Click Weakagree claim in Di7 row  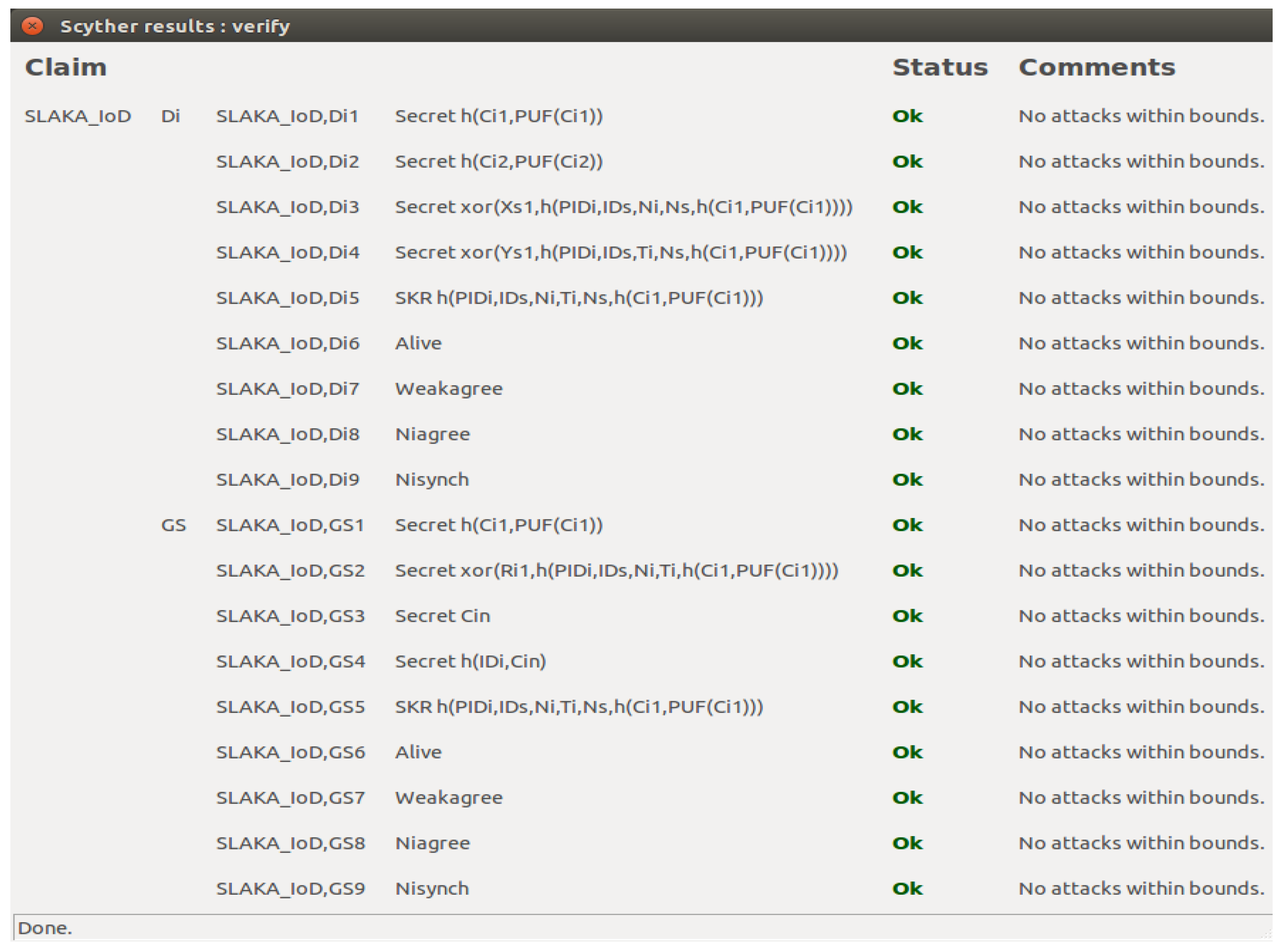click(448, 389)
